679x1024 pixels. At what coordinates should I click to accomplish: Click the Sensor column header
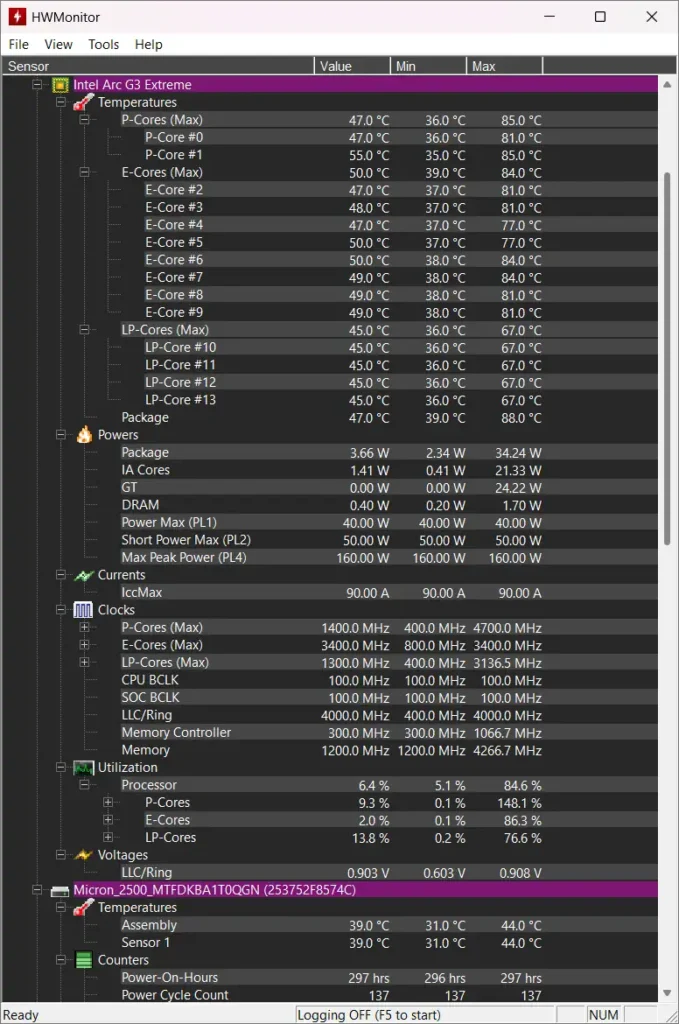coord(157,66)
